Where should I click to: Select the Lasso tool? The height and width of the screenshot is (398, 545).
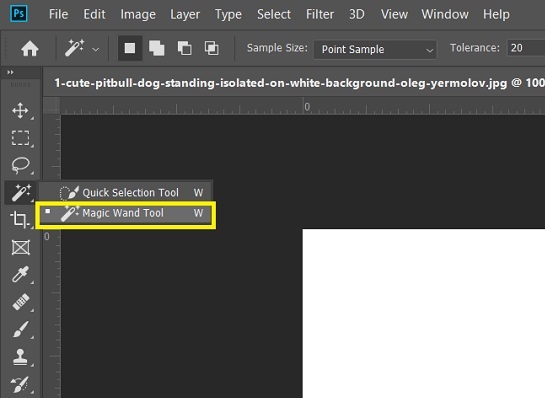(21, 165)
